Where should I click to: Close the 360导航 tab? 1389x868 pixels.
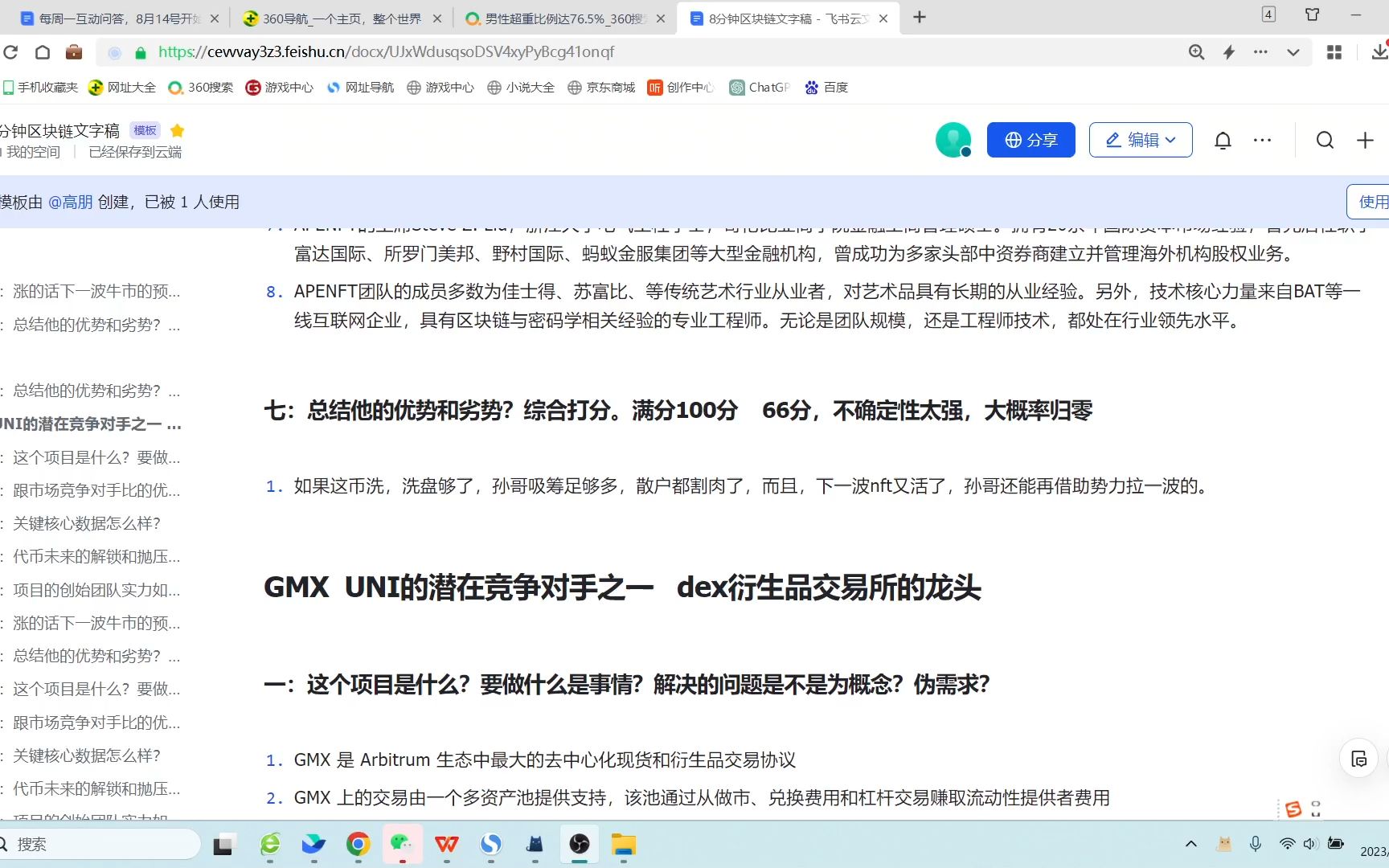(437, 18)
